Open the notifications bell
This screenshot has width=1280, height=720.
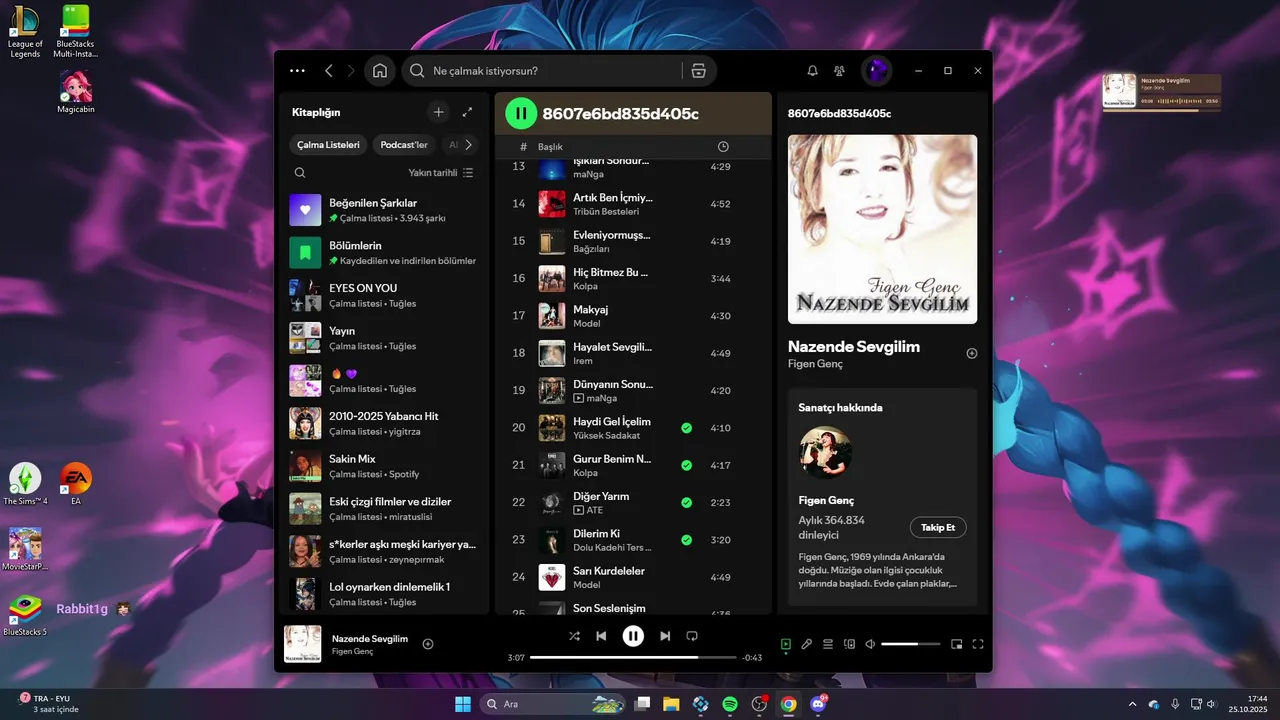812,71
